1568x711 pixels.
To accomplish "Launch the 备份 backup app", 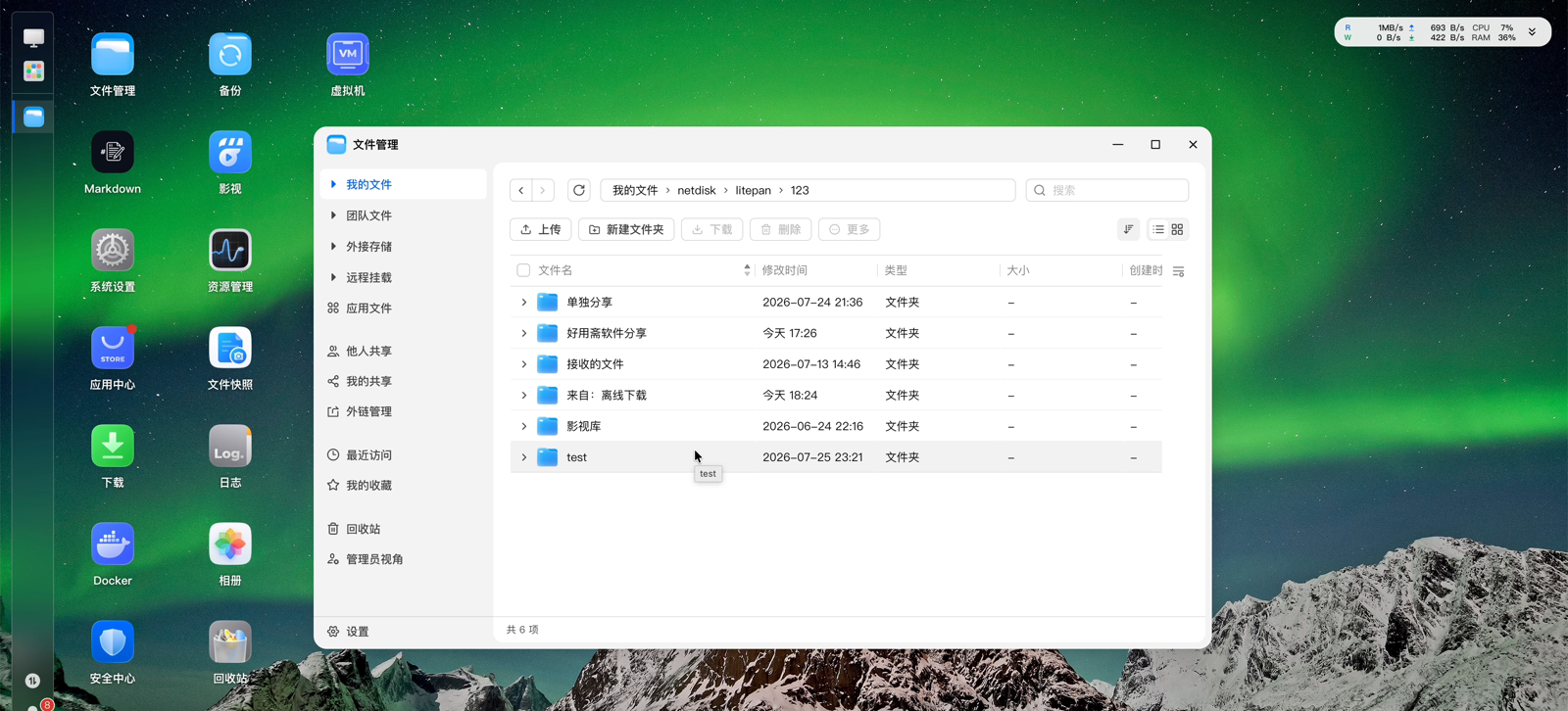I will click(x=230, y=55).
